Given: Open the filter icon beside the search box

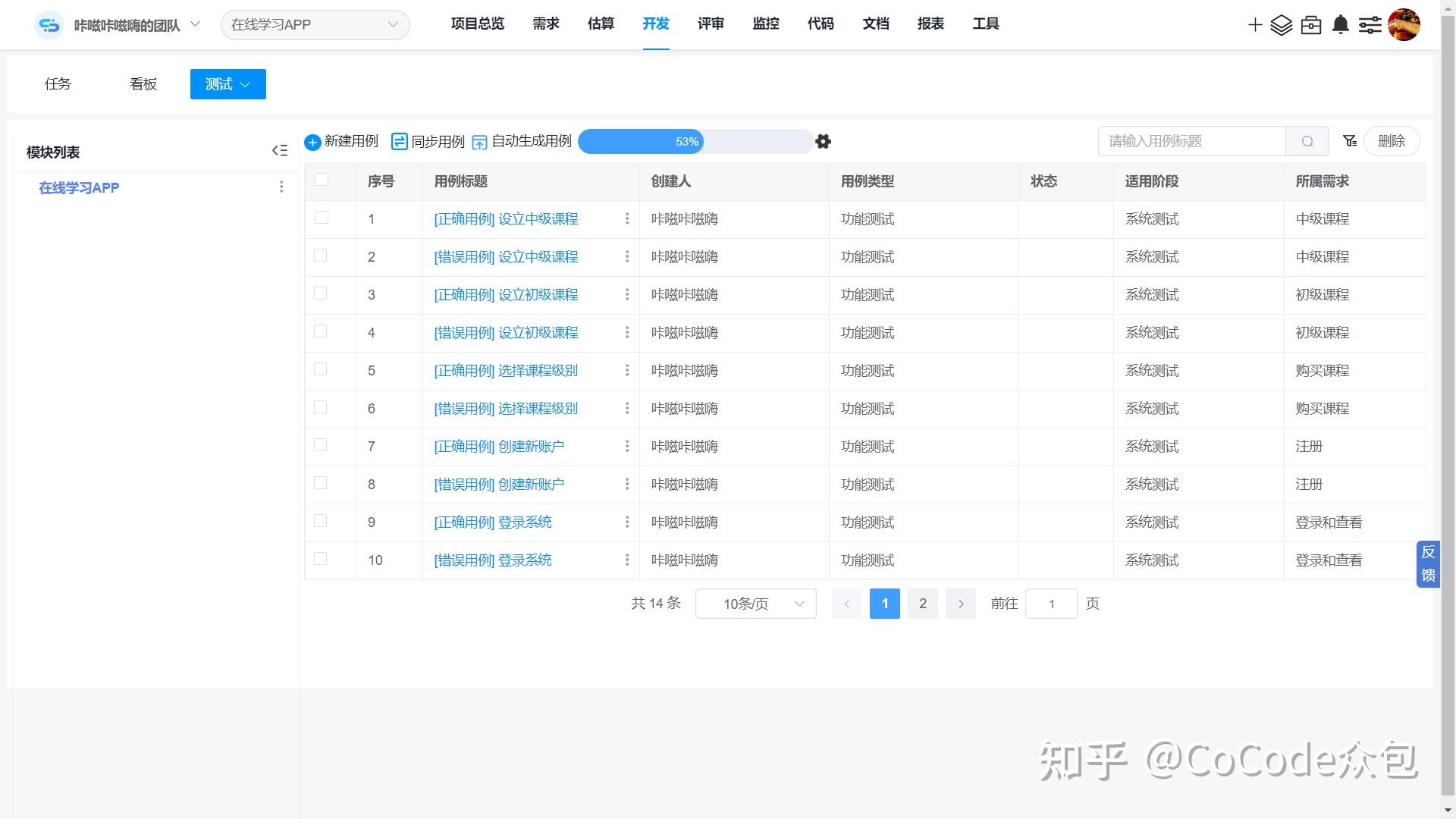Looking at the screenshot, I should [1350, 140].
